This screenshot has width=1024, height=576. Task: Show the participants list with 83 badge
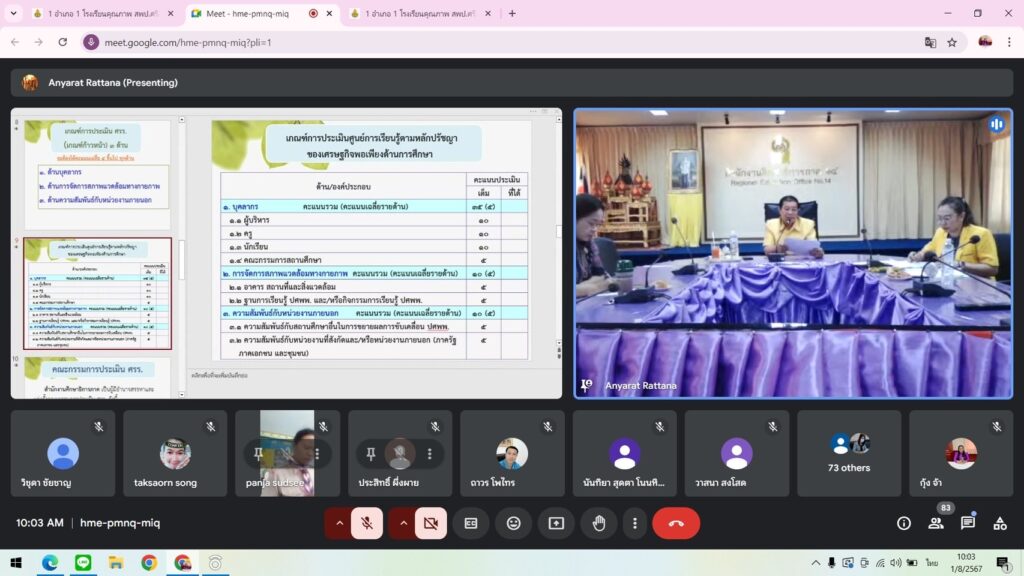936,523
